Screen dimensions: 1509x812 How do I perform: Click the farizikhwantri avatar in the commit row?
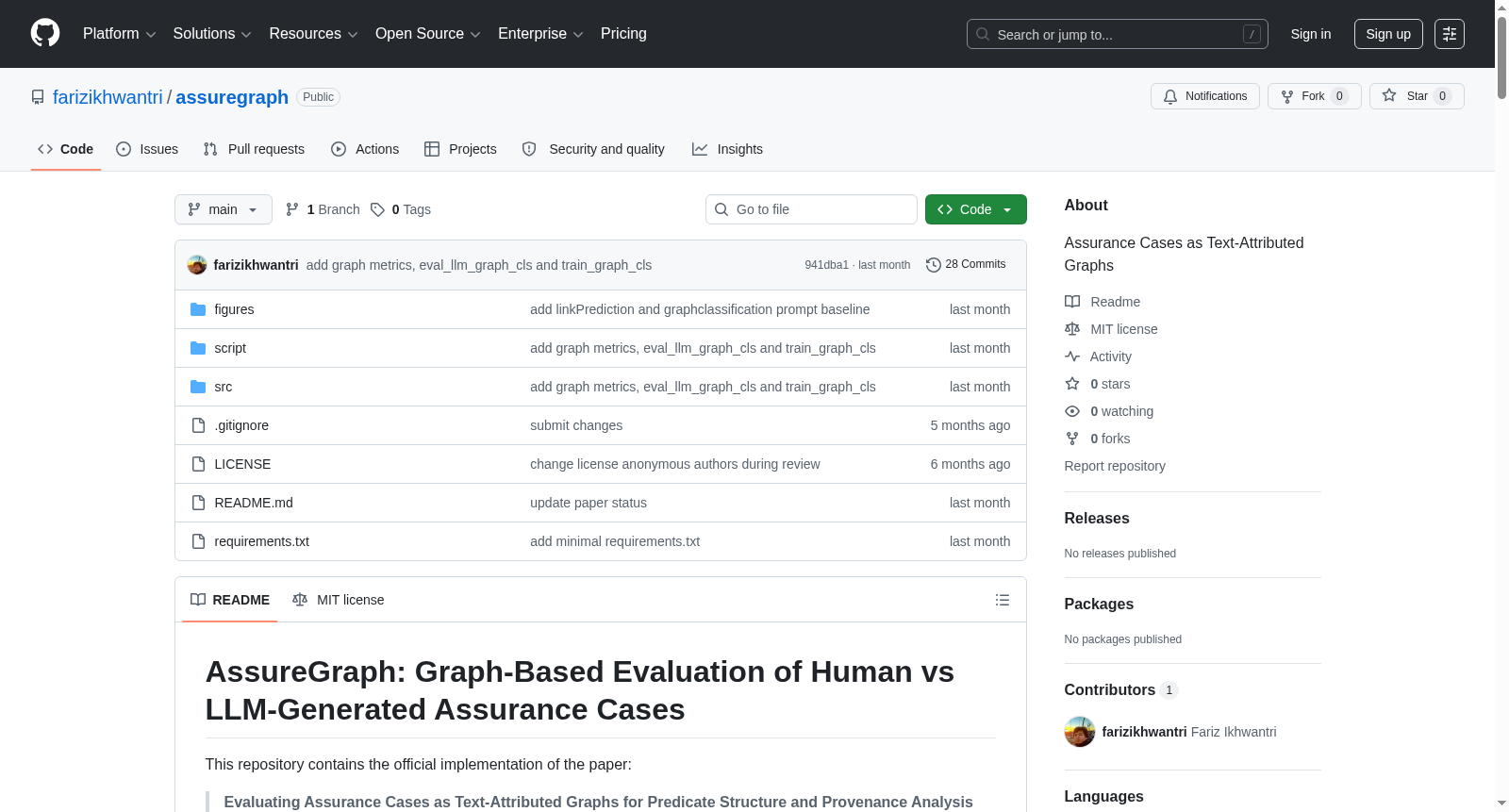(x=197, y=265)
